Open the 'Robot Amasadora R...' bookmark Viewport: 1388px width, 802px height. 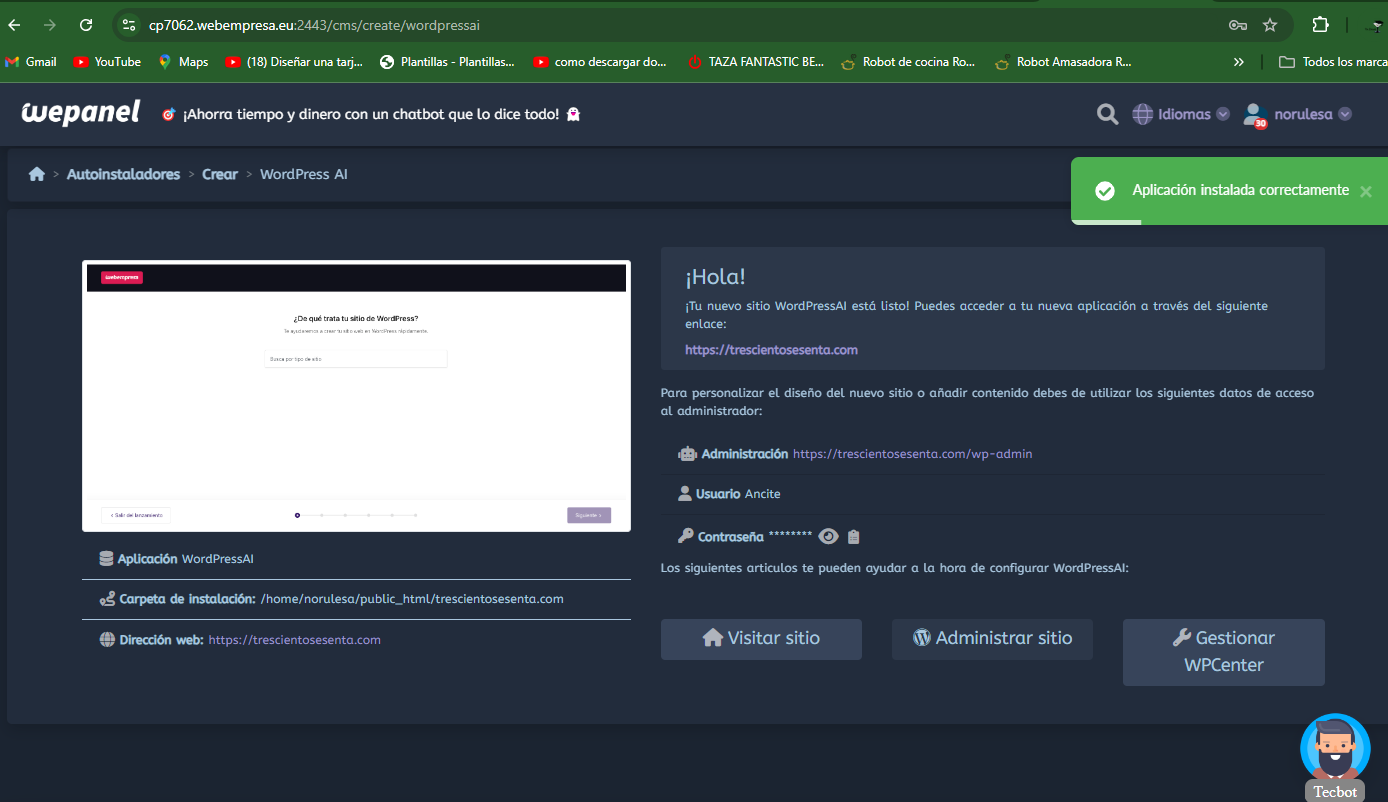[x=1064, y=62]
